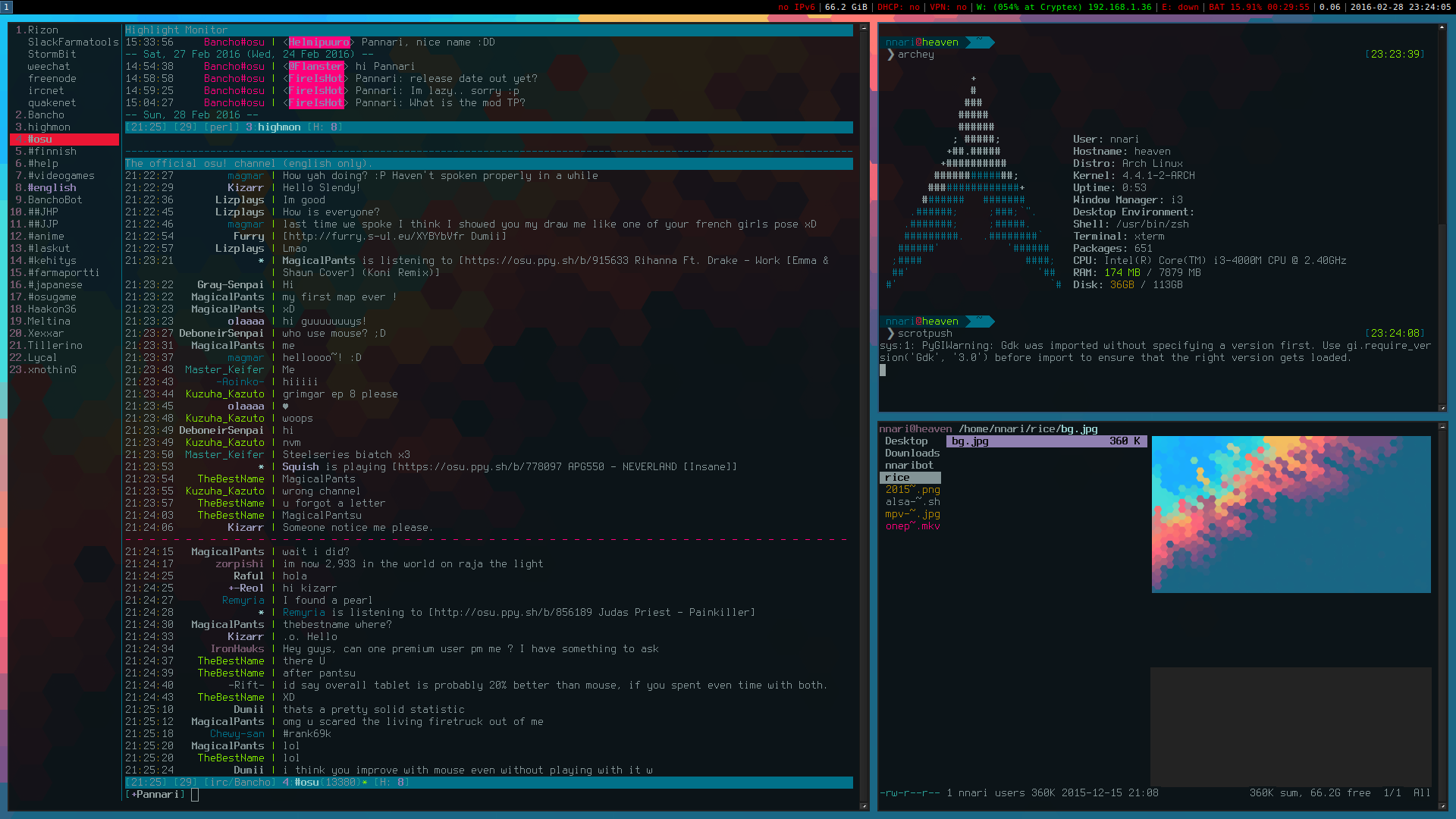Switch to the #finnish buffer

click(52, 152)
